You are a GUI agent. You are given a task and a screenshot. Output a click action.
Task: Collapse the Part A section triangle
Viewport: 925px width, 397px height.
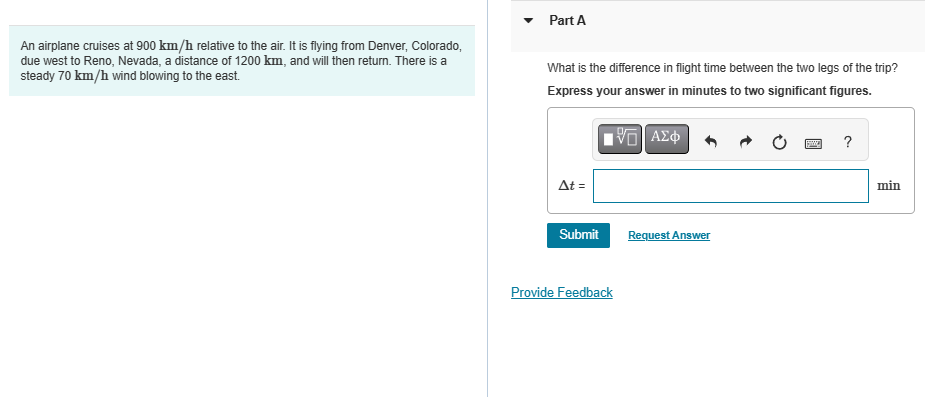click(528, 21)
